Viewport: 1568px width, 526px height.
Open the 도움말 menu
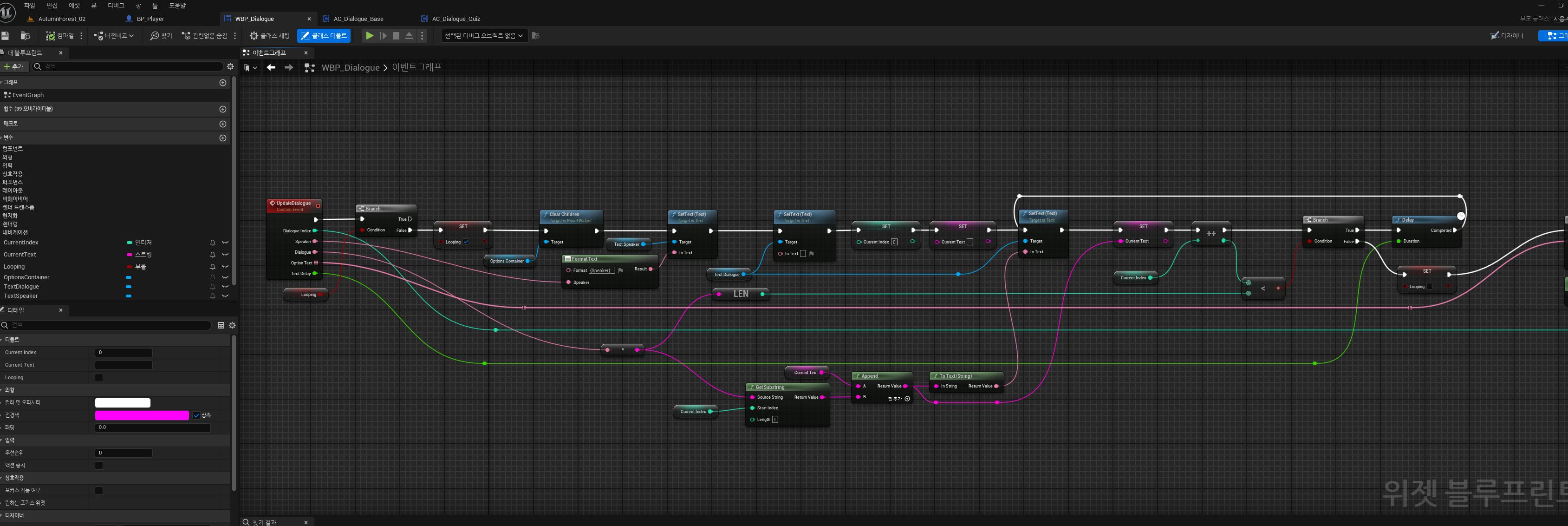click(x=177, y=6)
